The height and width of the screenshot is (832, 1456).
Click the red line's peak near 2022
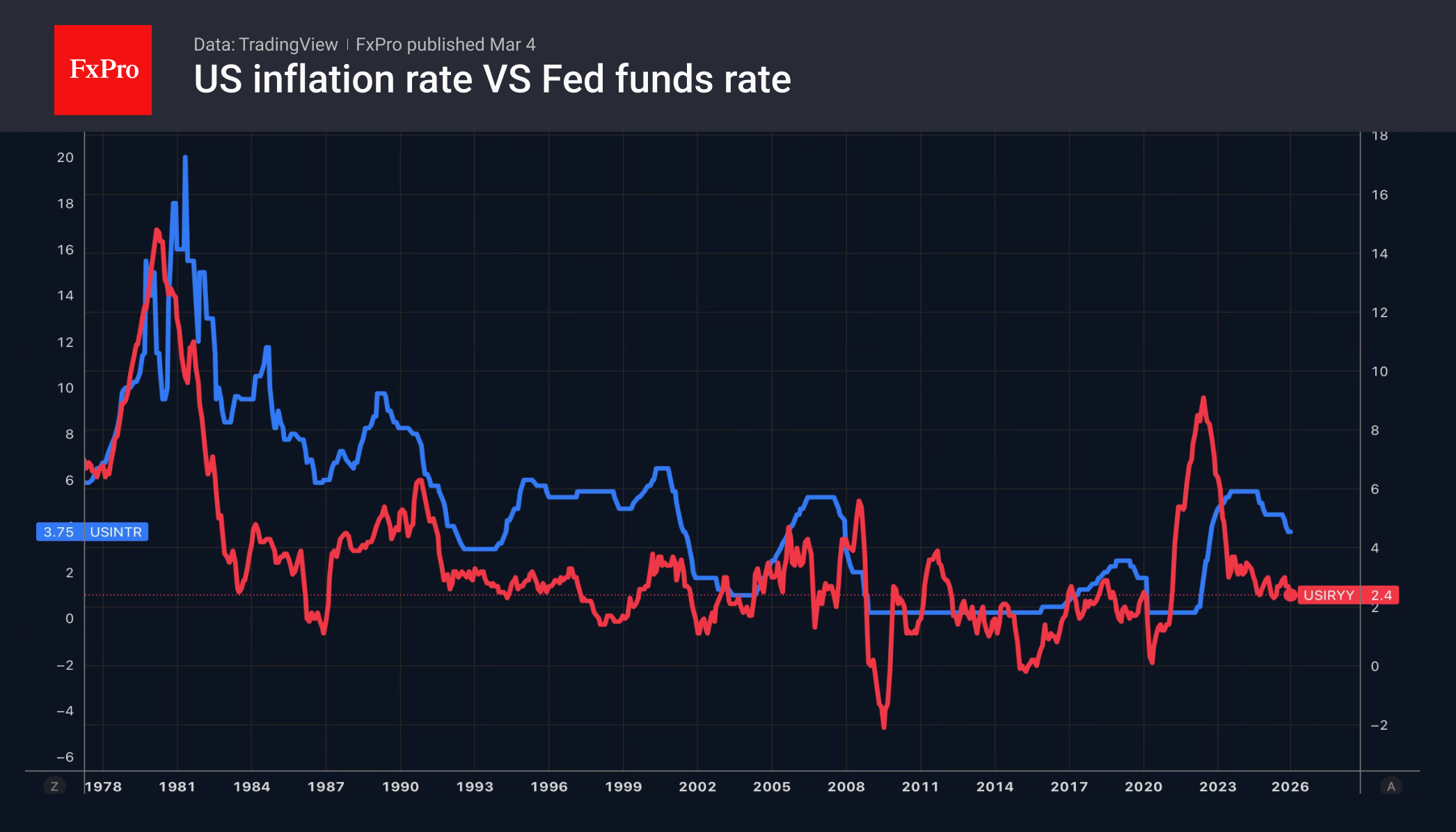(1203, 399)
